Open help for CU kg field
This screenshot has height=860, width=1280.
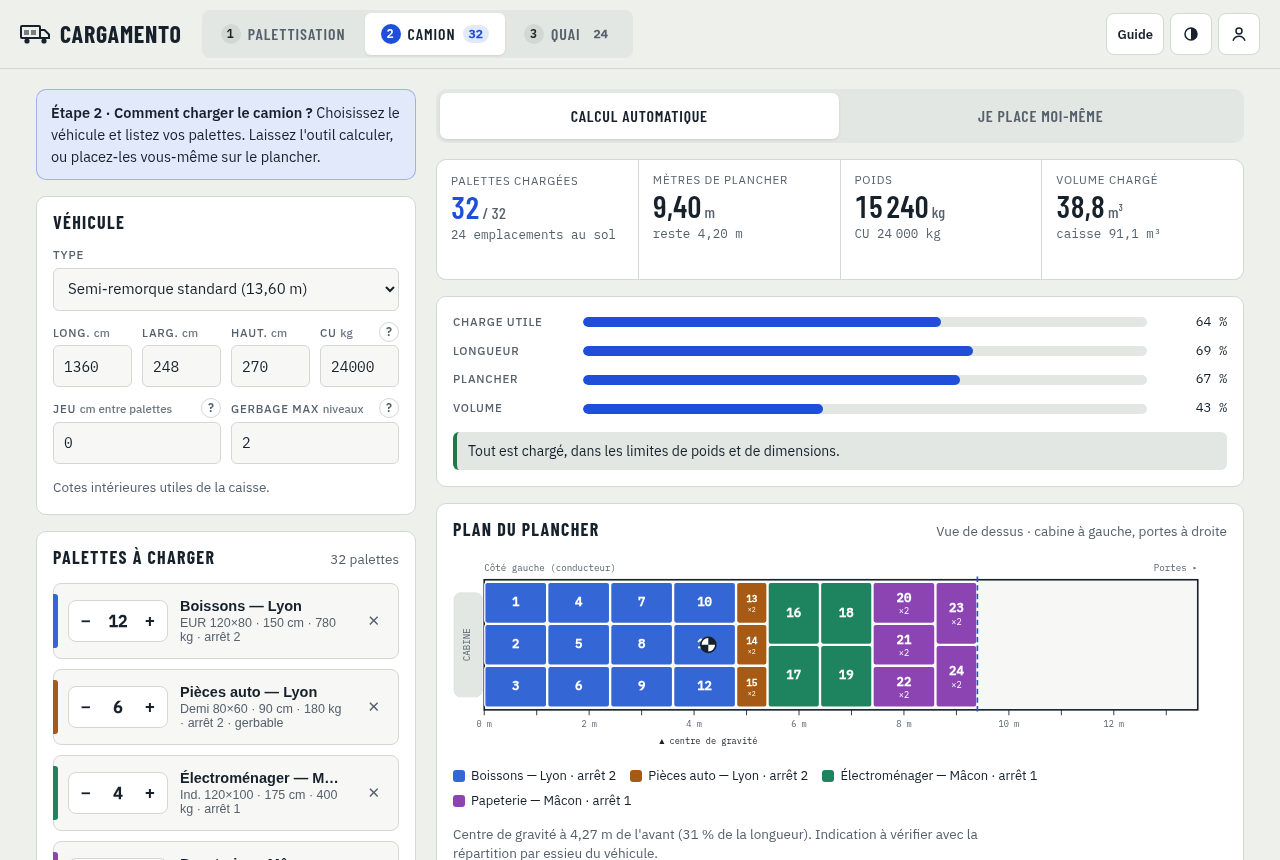(389, 332)
